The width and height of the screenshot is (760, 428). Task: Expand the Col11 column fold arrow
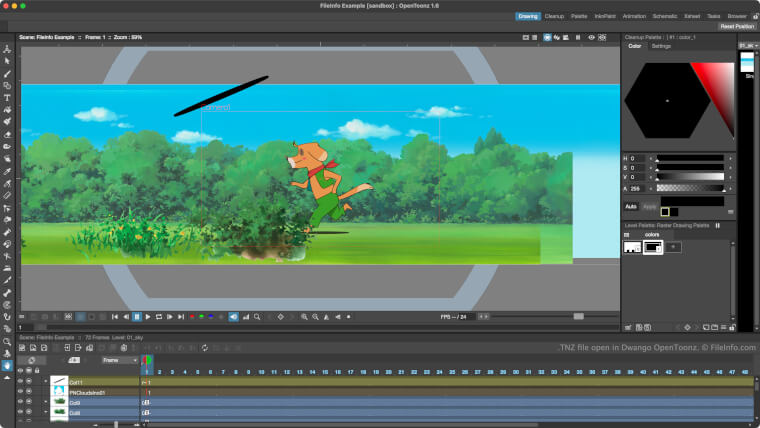(x=45, y=381)
